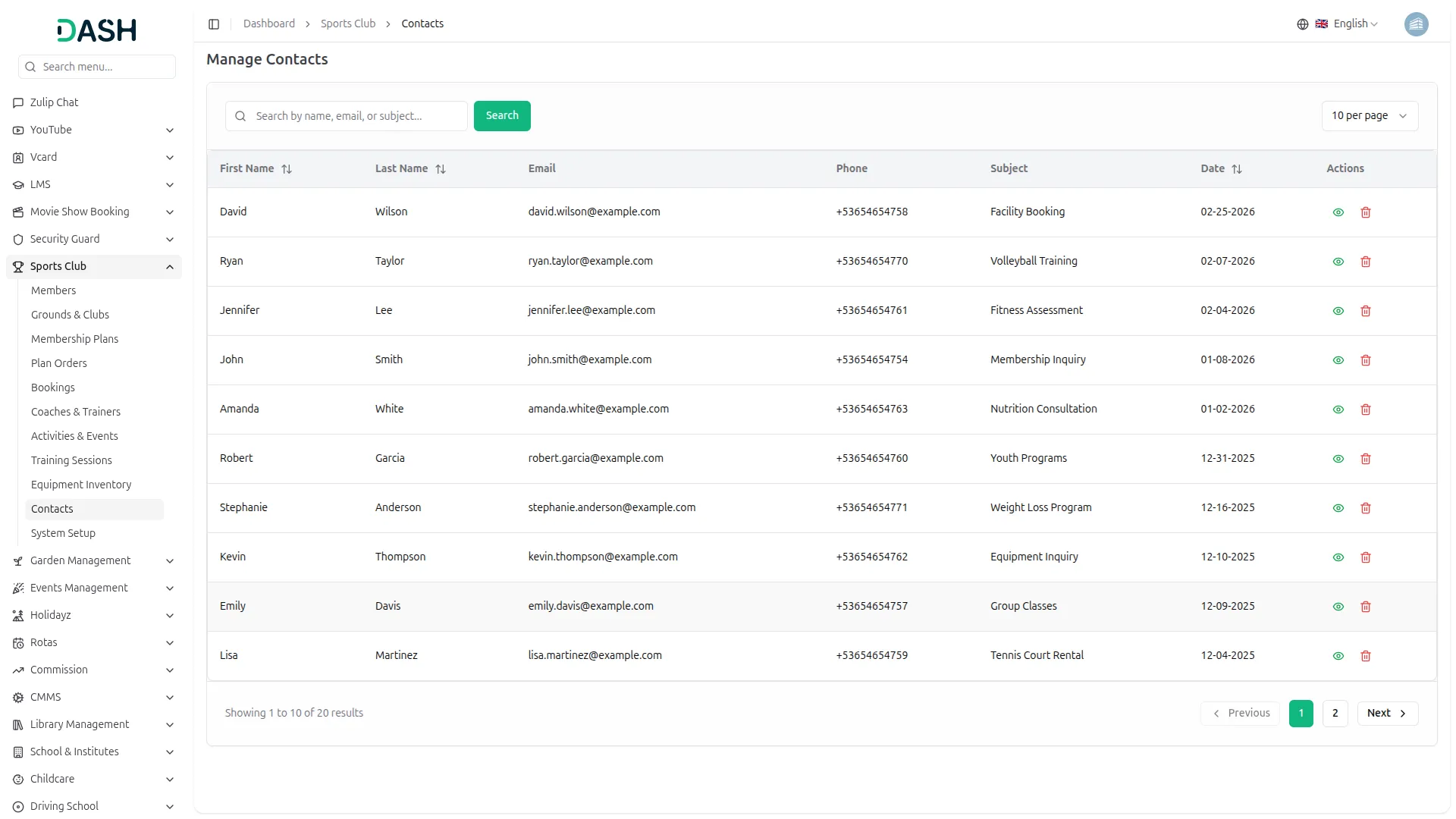Screen dimensions: 1456x819
Task: Focus the contact search input field
Action: click(x=356, y=116)
